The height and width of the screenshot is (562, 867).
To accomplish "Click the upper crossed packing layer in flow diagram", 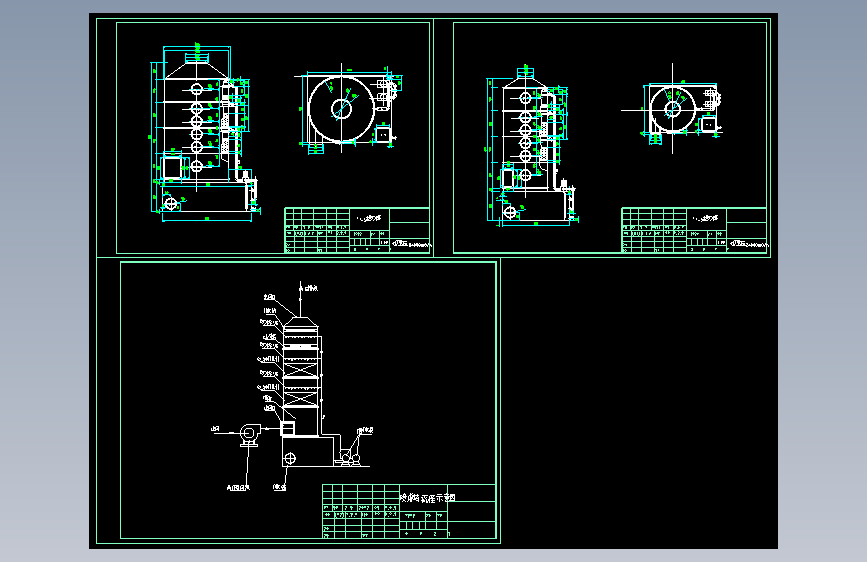I will (x=300, y=370).
